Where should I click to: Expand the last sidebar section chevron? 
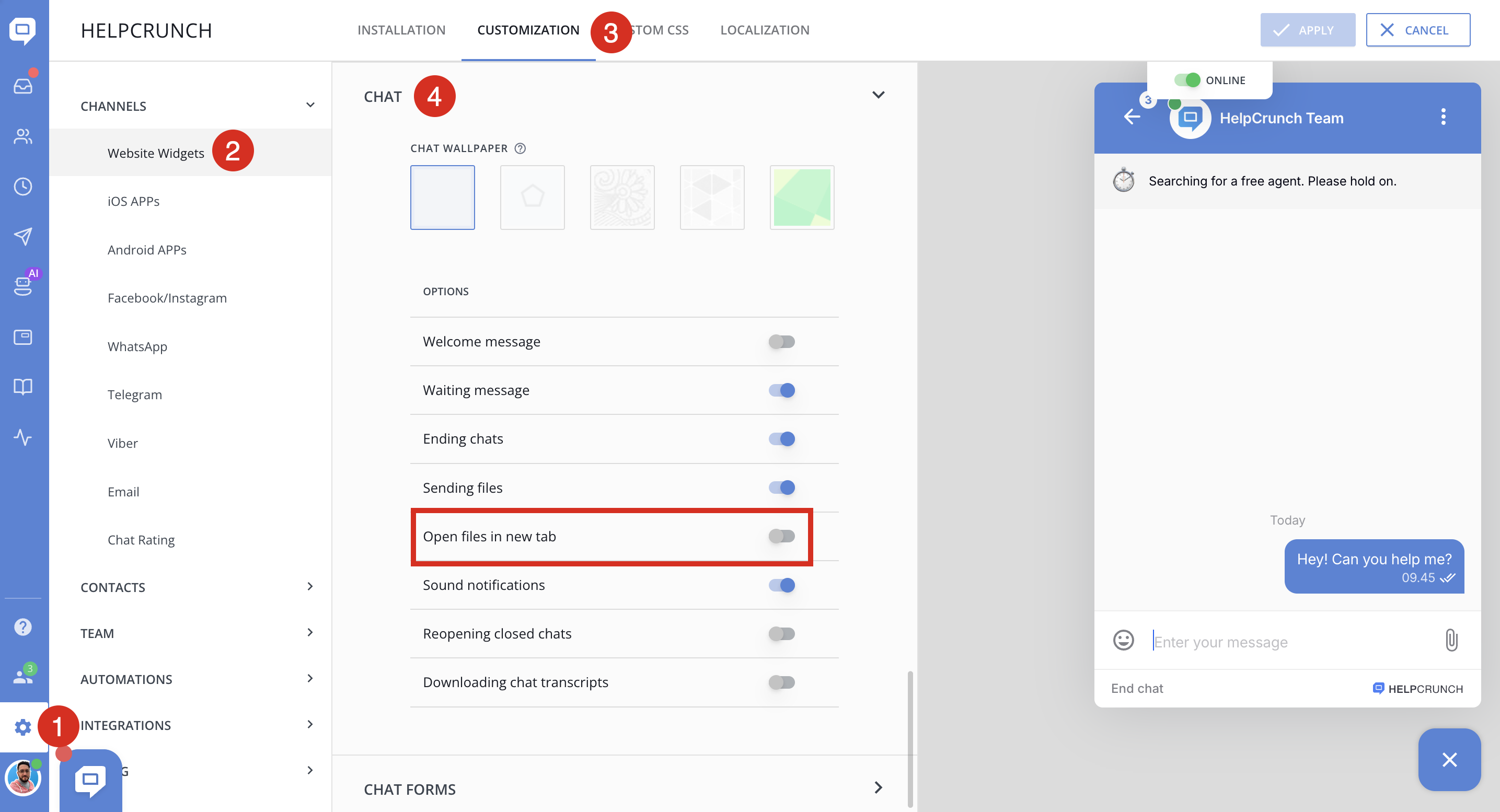310,770
